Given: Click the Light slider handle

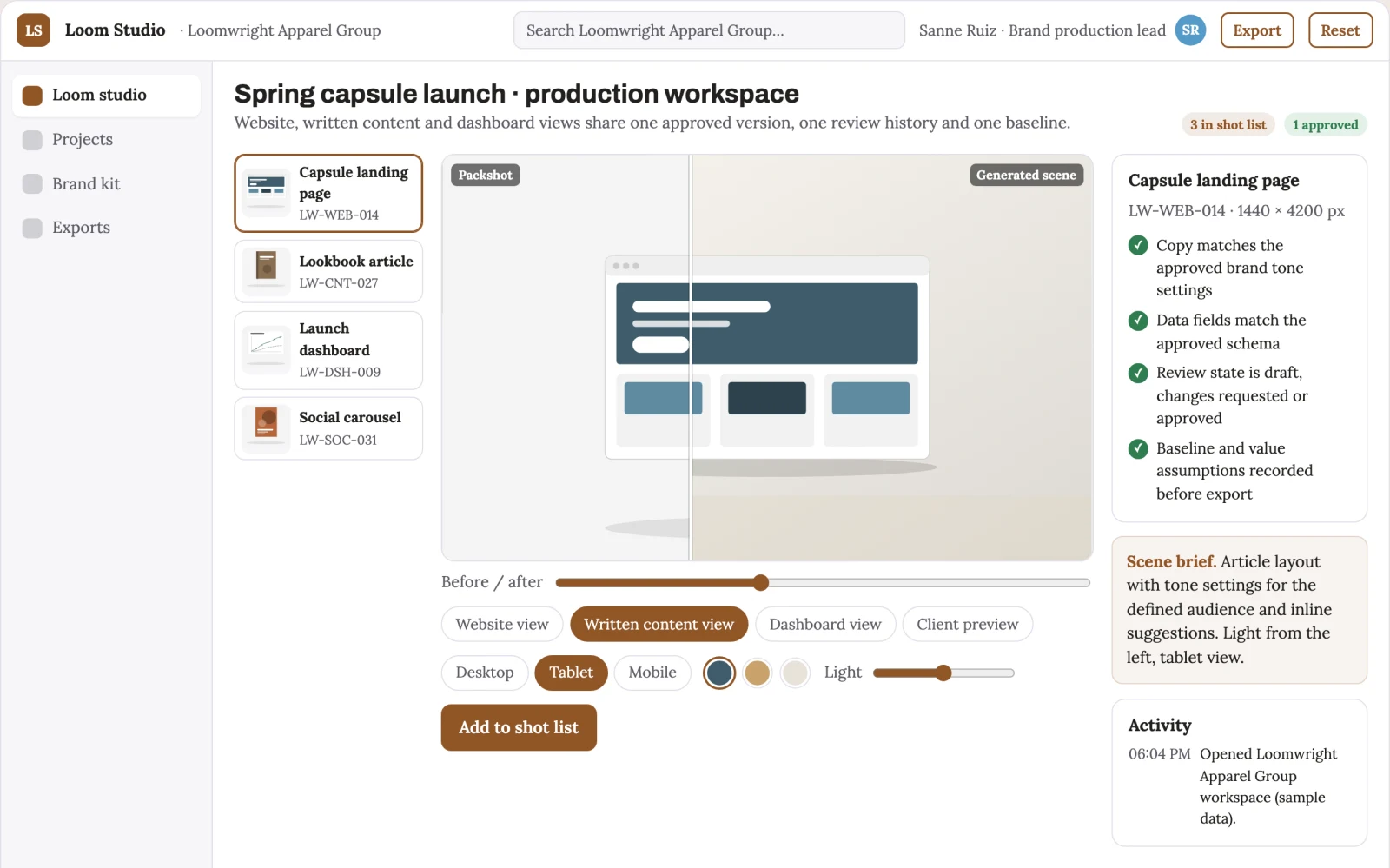Looking at the screenshot, I should click(943, 673).
